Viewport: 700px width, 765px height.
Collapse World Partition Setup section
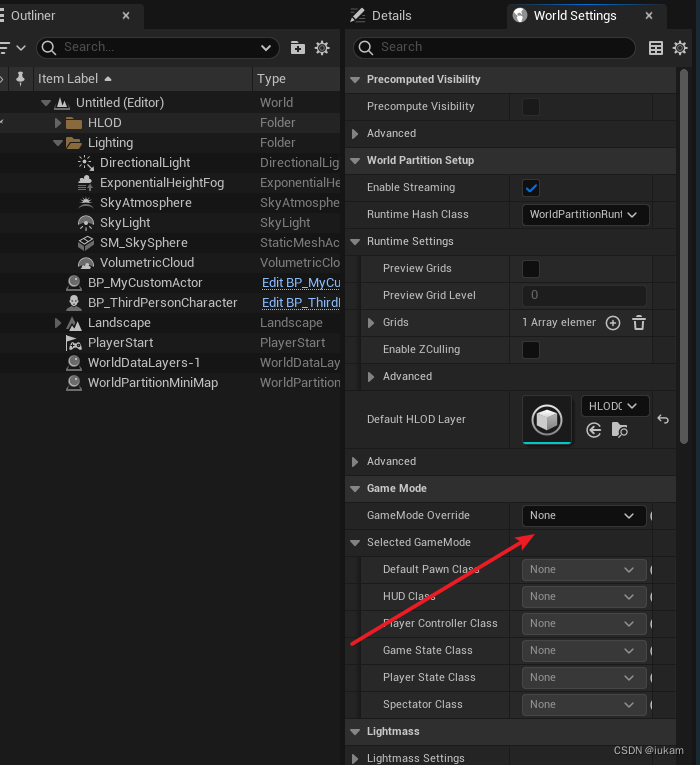point(355,161)
